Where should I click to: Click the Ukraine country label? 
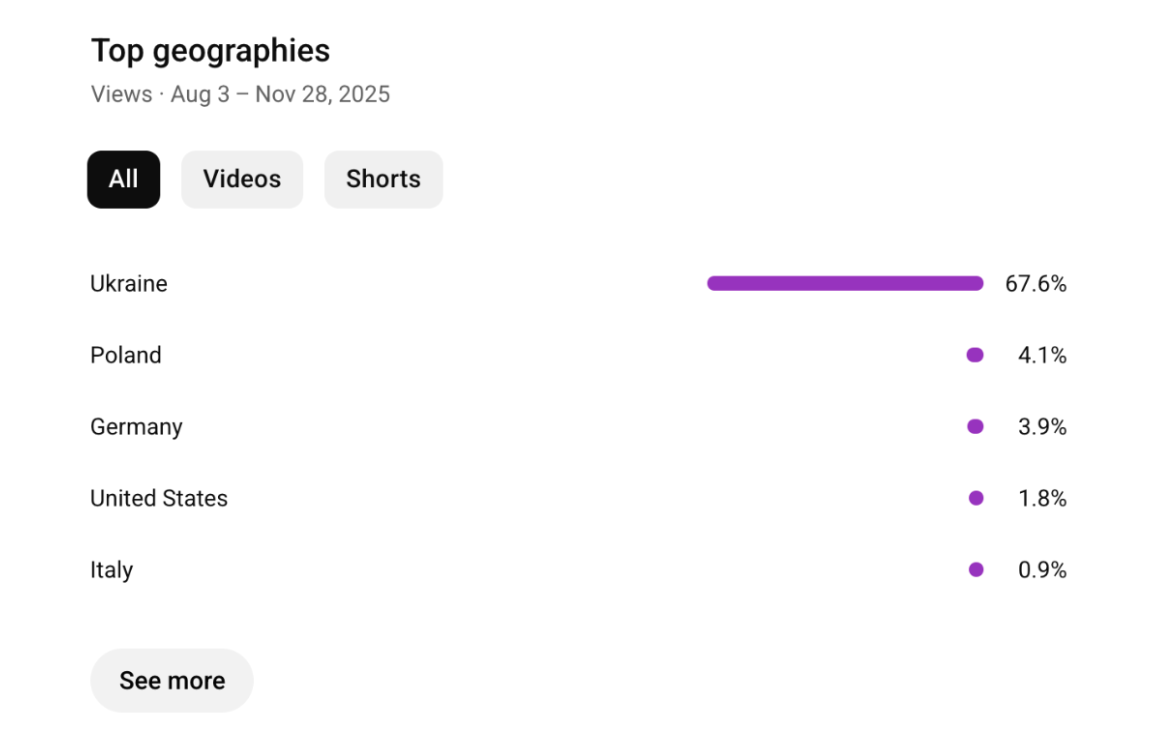coord(129,283)
